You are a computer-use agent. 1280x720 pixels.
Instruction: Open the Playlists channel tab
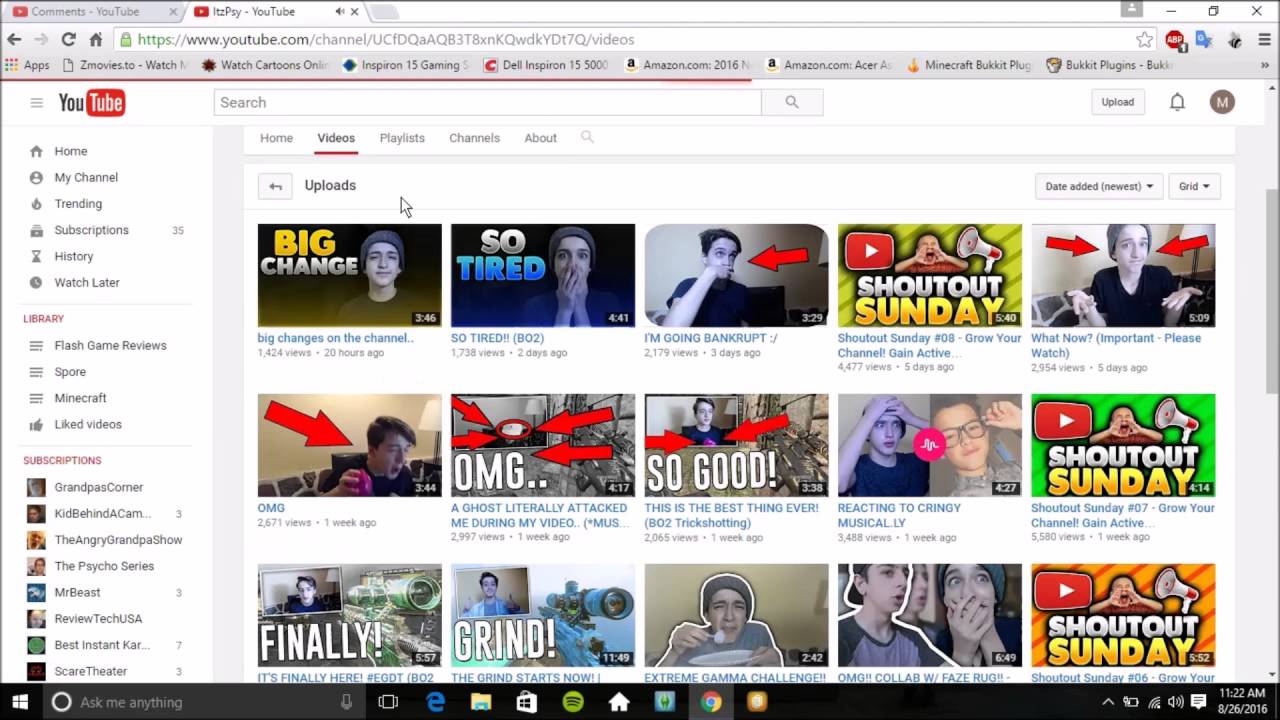pos(402,138)
